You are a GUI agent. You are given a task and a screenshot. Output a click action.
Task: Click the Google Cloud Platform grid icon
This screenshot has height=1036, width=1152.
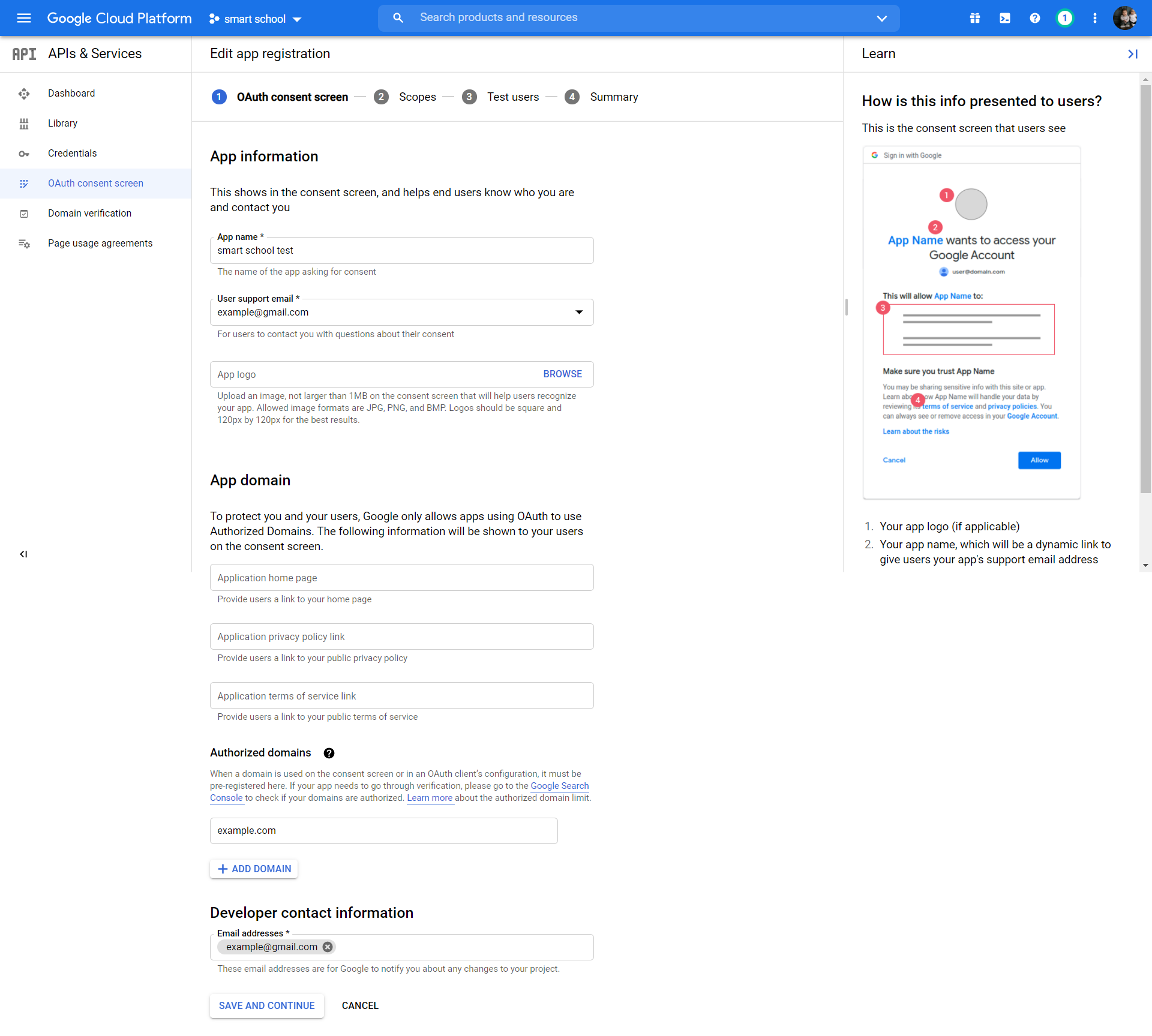pos(975,18)
